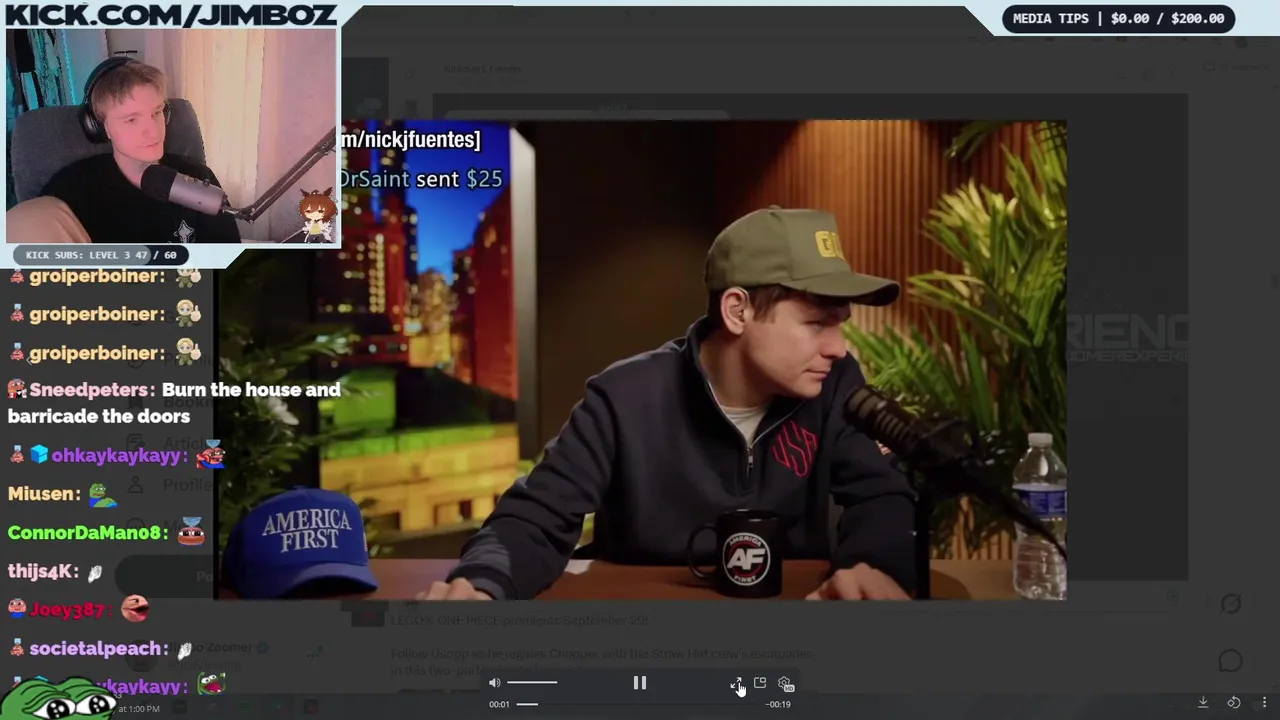Click the streamer webcam feed

(x=172, y=136)
